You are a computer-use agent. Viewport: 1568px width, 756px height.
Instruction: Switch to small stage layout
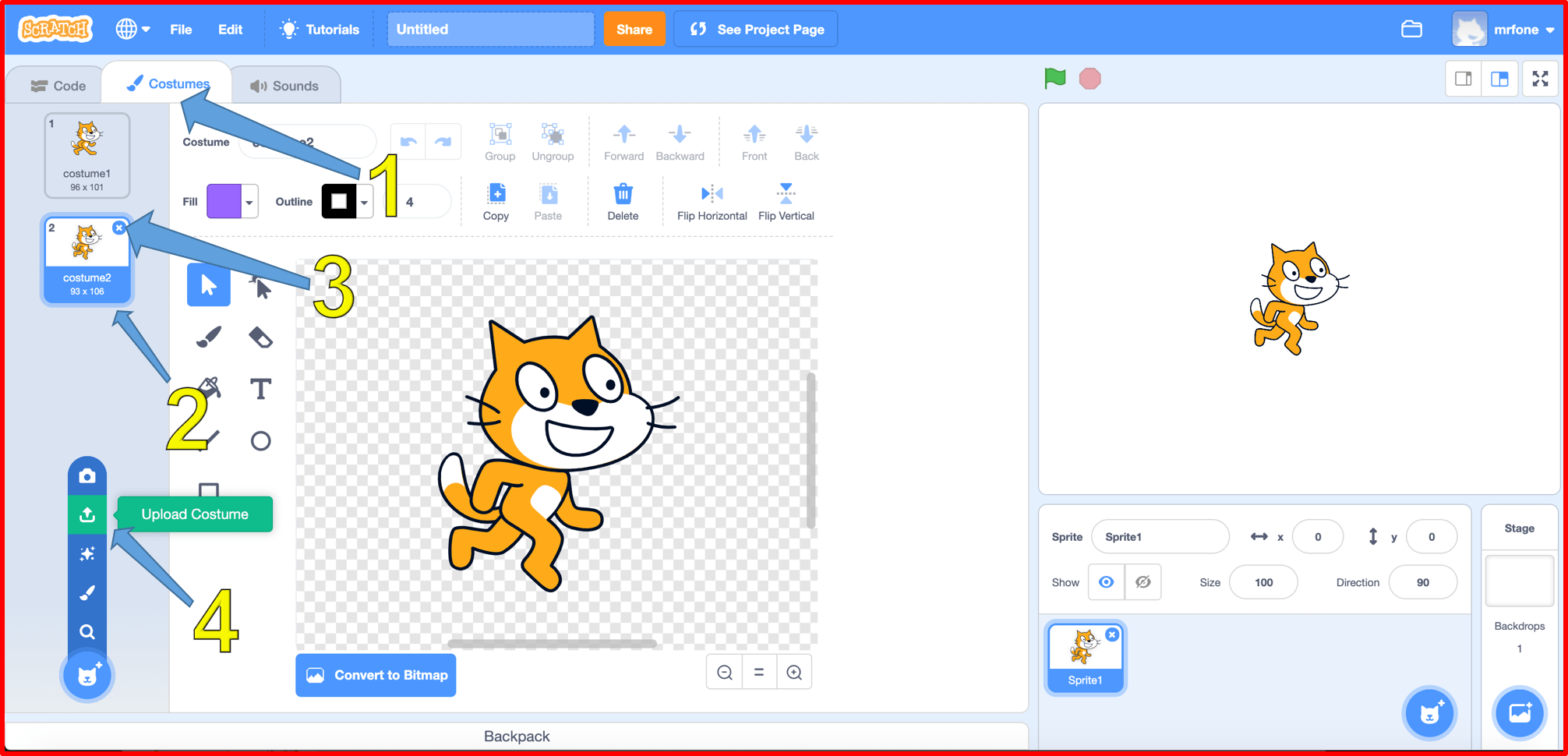[x=1464, y=79]
